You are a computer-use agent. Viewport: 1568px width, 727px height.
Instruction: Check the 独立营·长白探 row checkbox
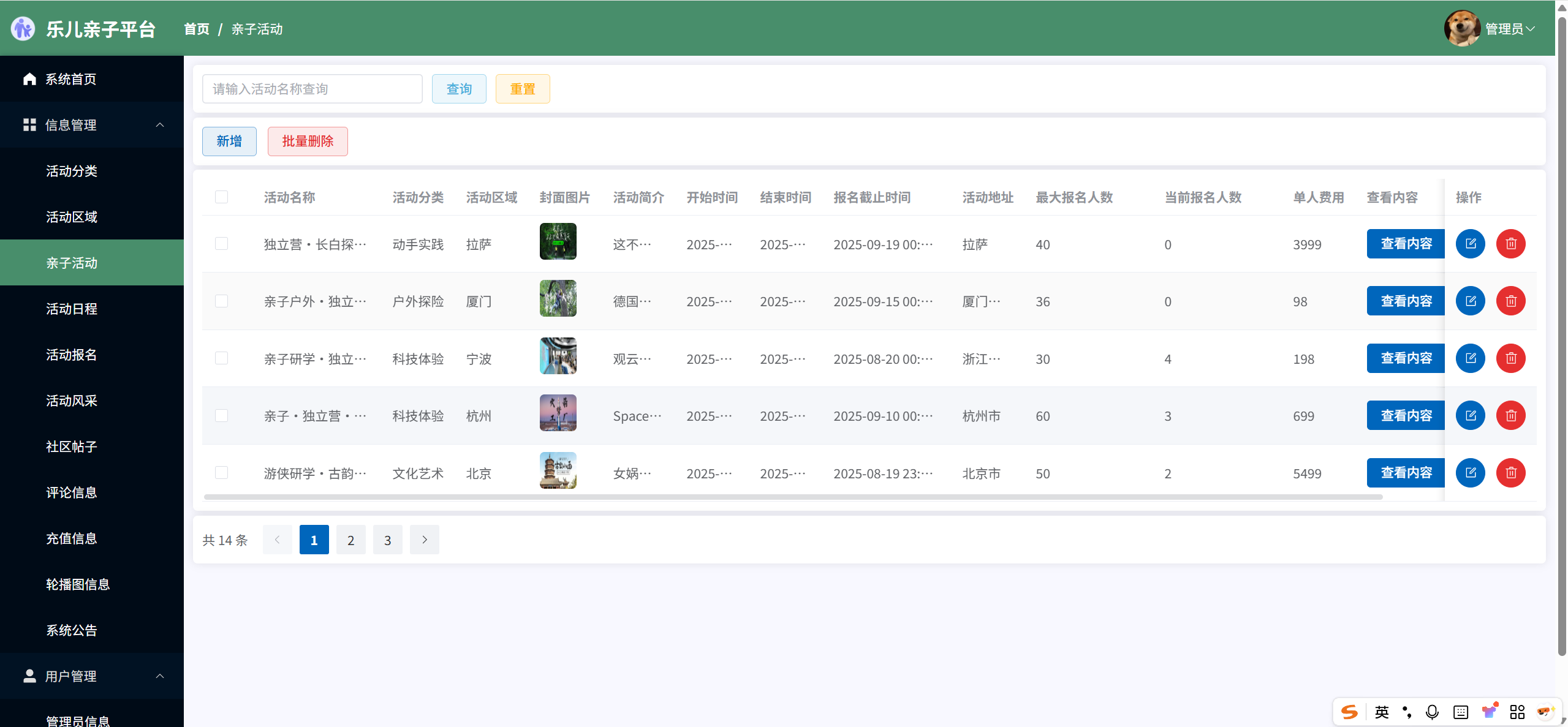pyautogui.click(x=221, y=244)
